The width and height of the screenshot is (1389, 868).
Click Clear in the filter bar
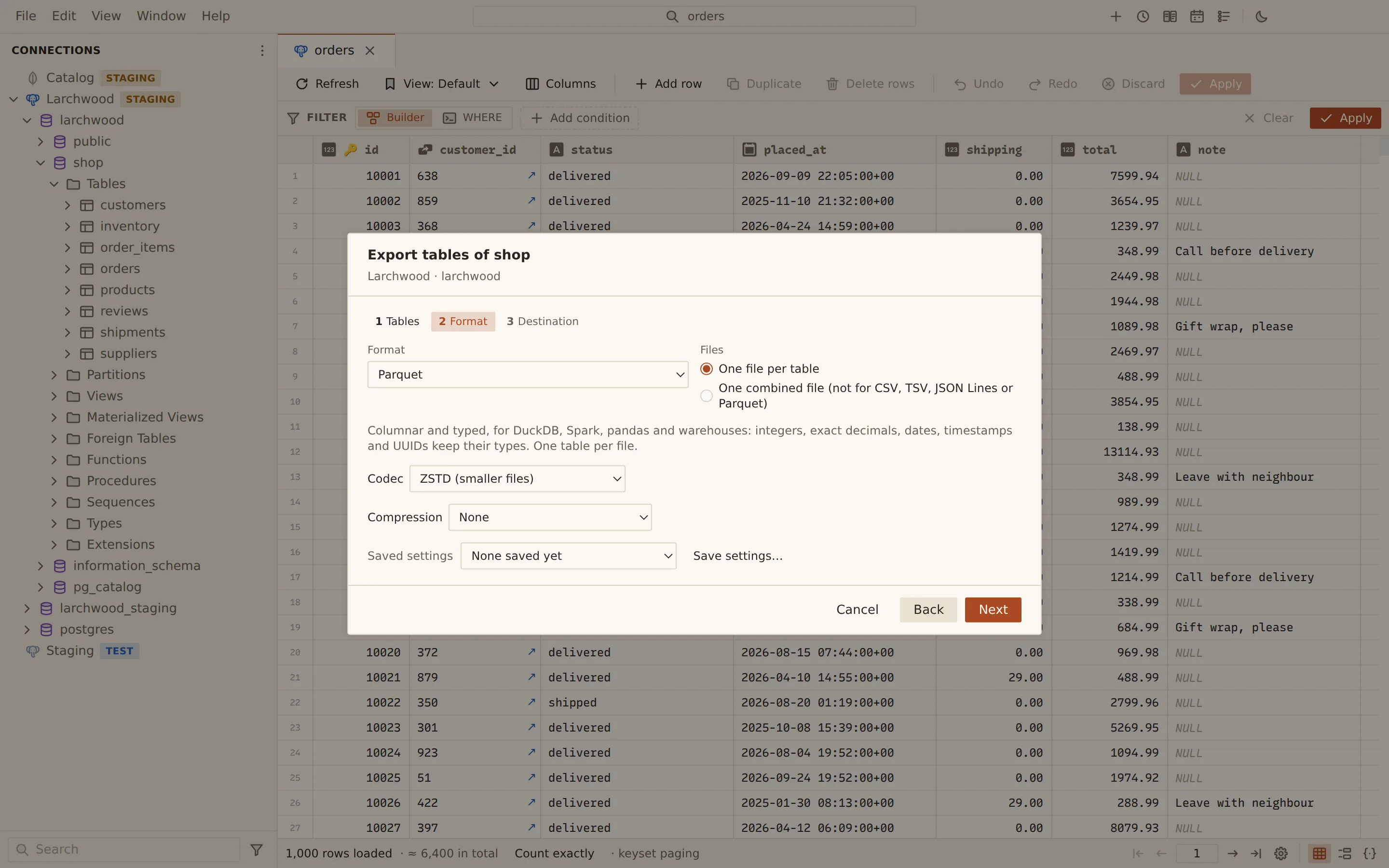point(1268,118)
